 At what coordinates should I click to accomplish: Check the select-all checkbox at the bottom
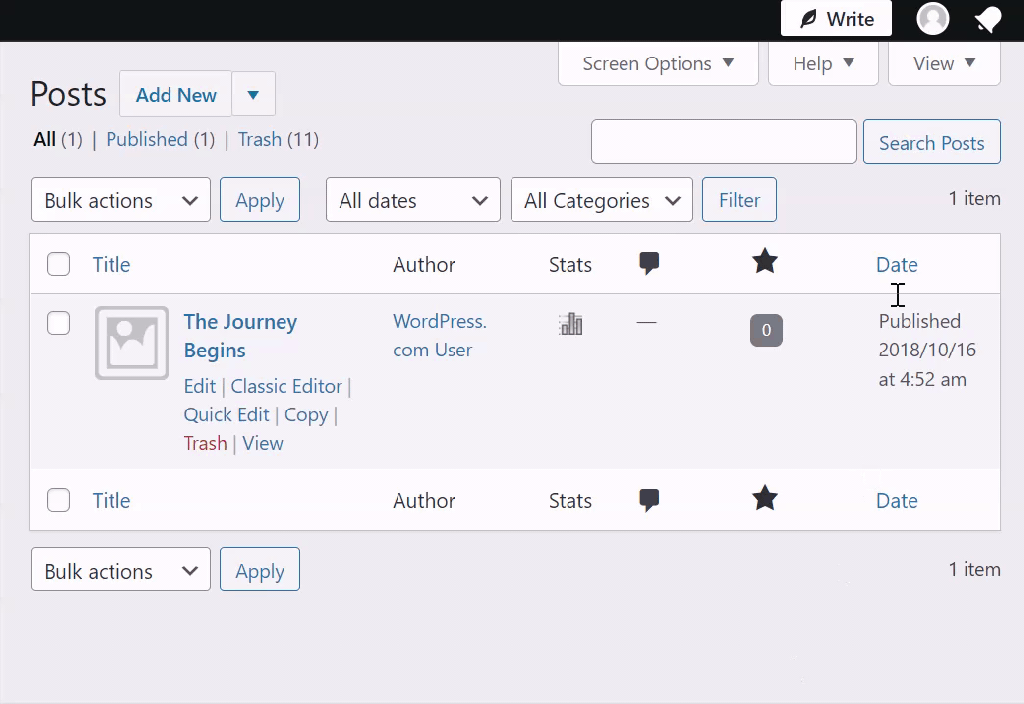tap(58, 500)
